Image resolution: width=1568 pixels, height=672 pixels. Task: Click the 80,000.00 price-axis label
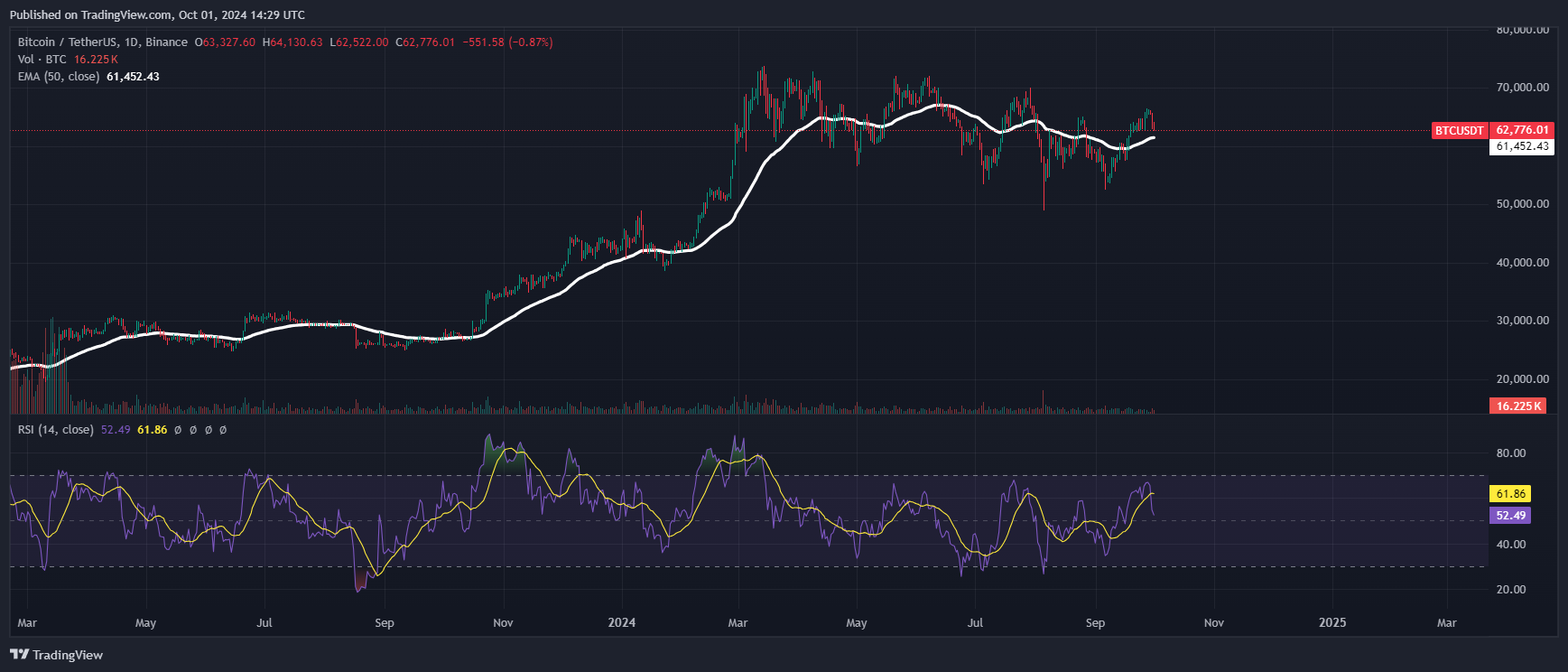(x=1523, y=30)
